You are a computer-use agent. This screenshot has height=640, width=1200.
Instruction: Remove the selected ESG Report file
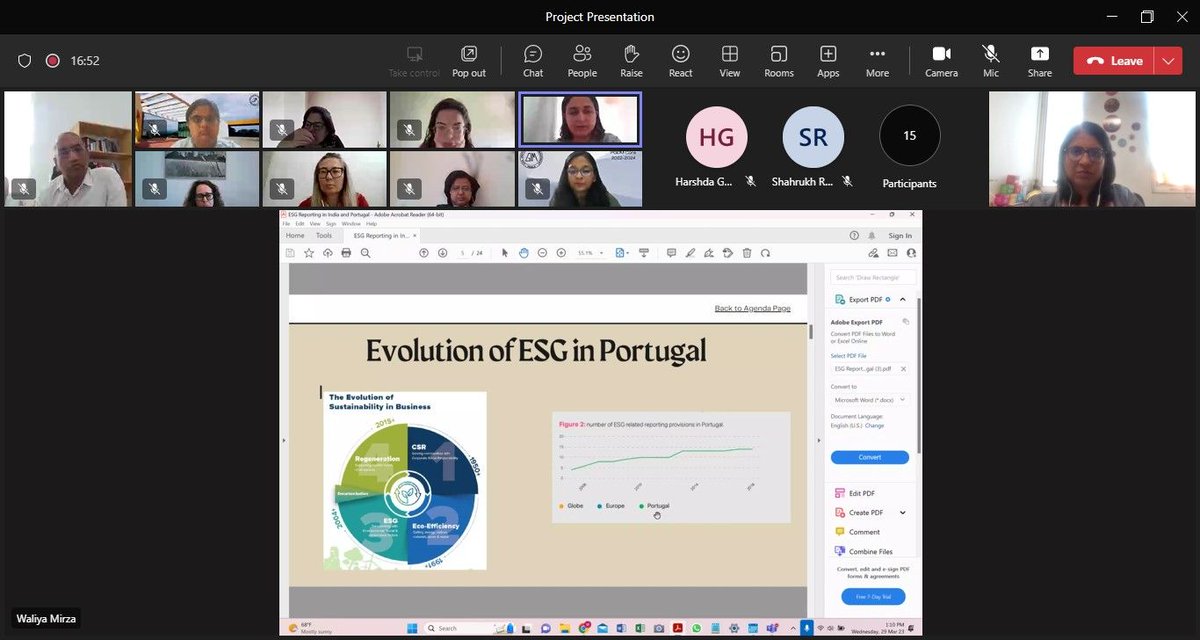(903, 369)
